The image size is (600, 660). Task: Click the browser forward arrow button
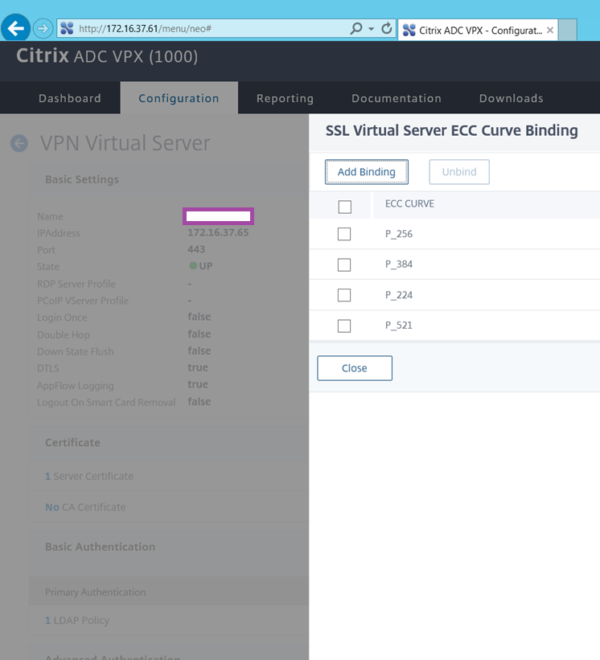(x=43, y=29)
